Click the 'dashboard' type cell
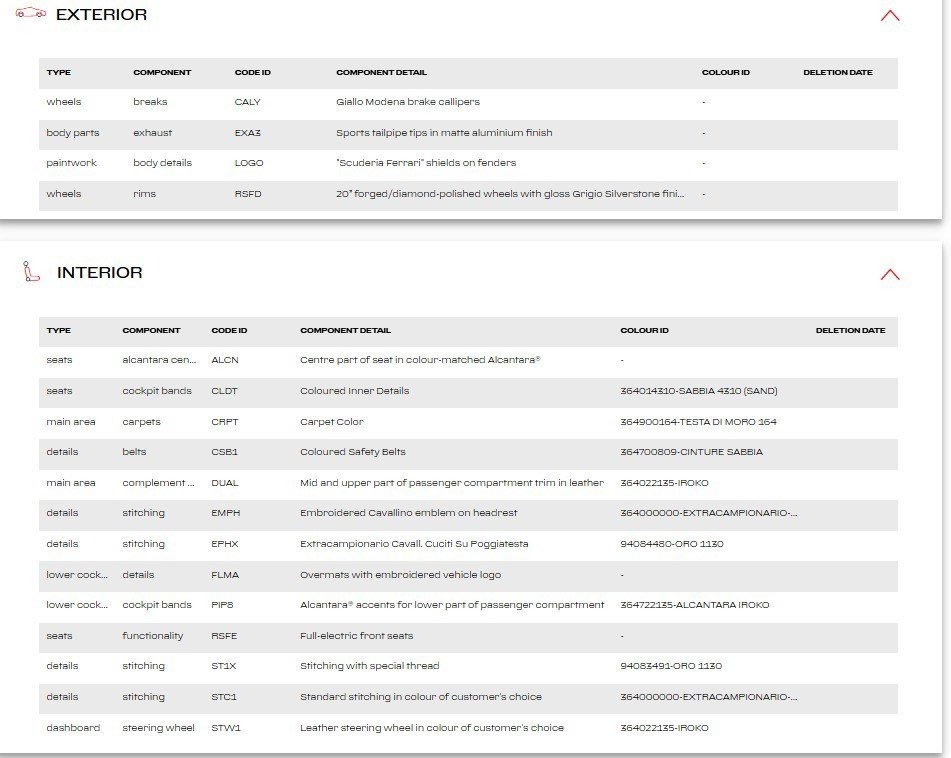This screenshot has width=951, height=758. [73, 728]
